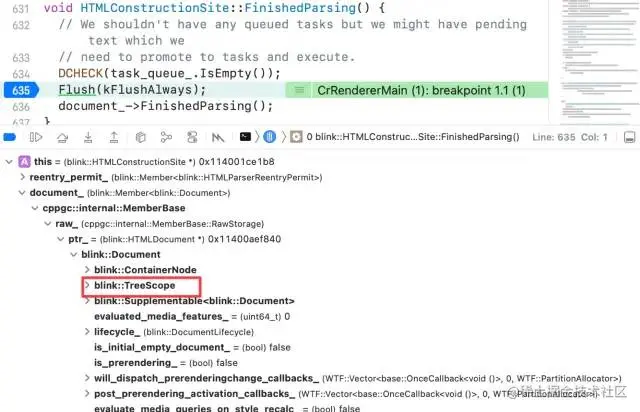Collapse the raw_ RawStorage node
Image resolution: width=640 pixels, height=412 pixels.
pos(48,223)
